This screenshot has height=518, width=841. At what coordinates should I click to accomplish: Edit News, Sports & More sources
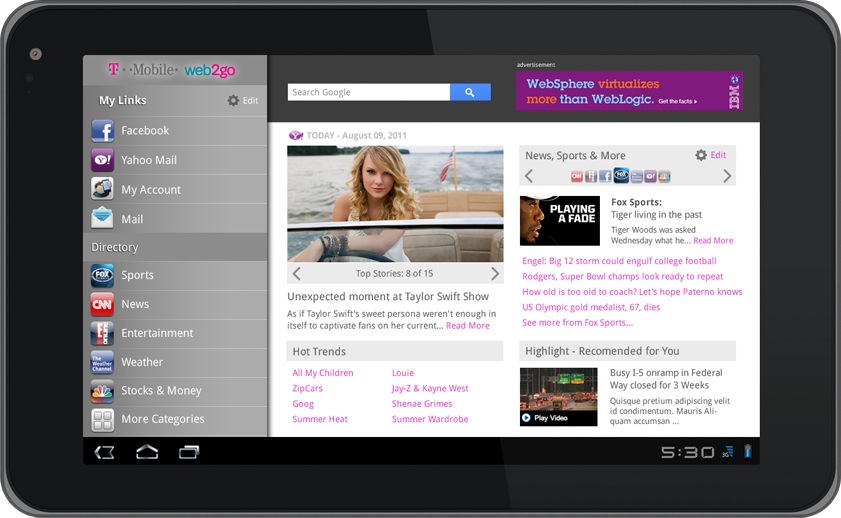[718, 155]
